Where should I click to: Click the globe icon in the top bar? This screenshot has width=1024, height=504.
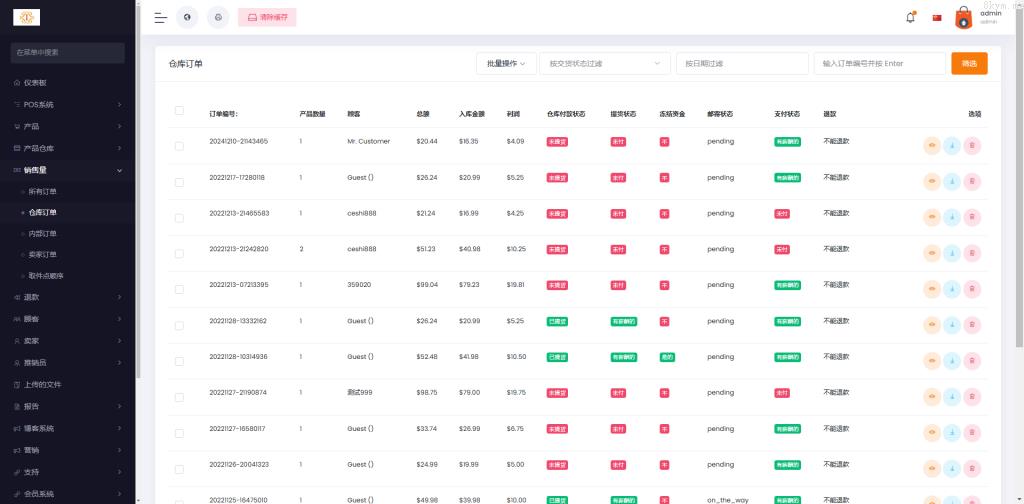pos(187,17)
